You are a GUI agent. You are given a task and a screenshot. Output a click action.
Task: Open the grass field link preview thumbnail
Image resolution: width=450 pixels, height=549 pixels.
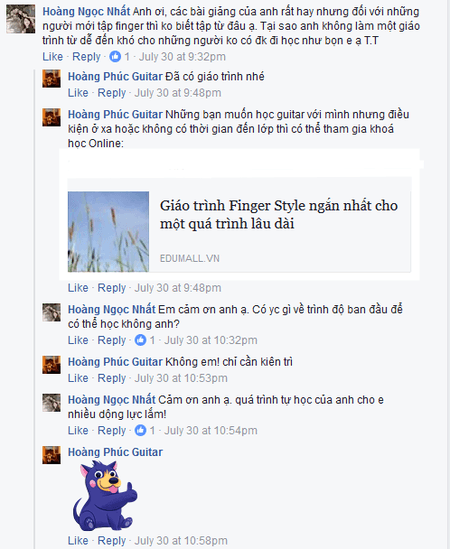click(108, 231)
